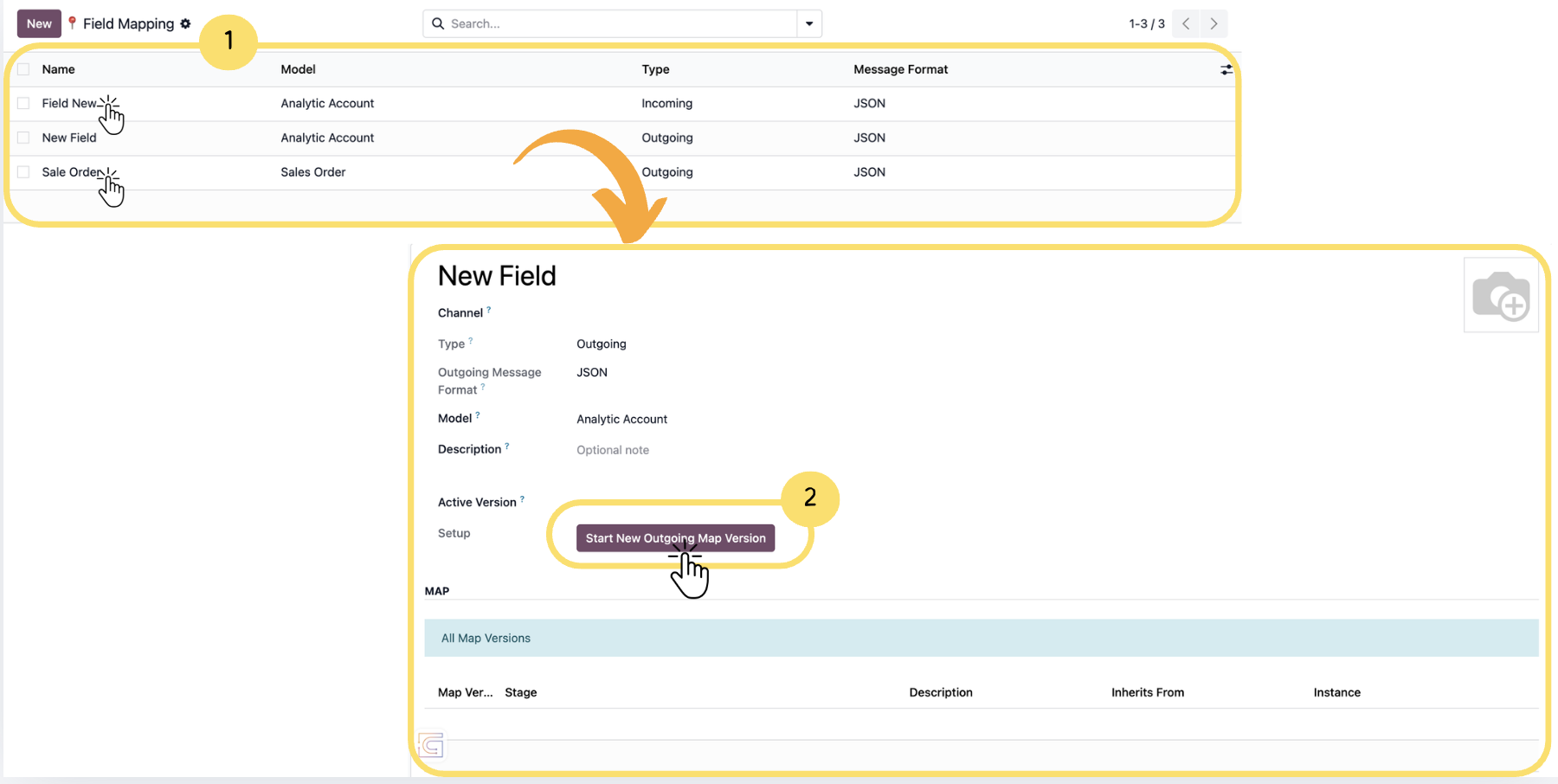This screenshot has height=784, width=1558.
Task: Check the Sale Order row checkbox
Action: (x=23, y=172)
